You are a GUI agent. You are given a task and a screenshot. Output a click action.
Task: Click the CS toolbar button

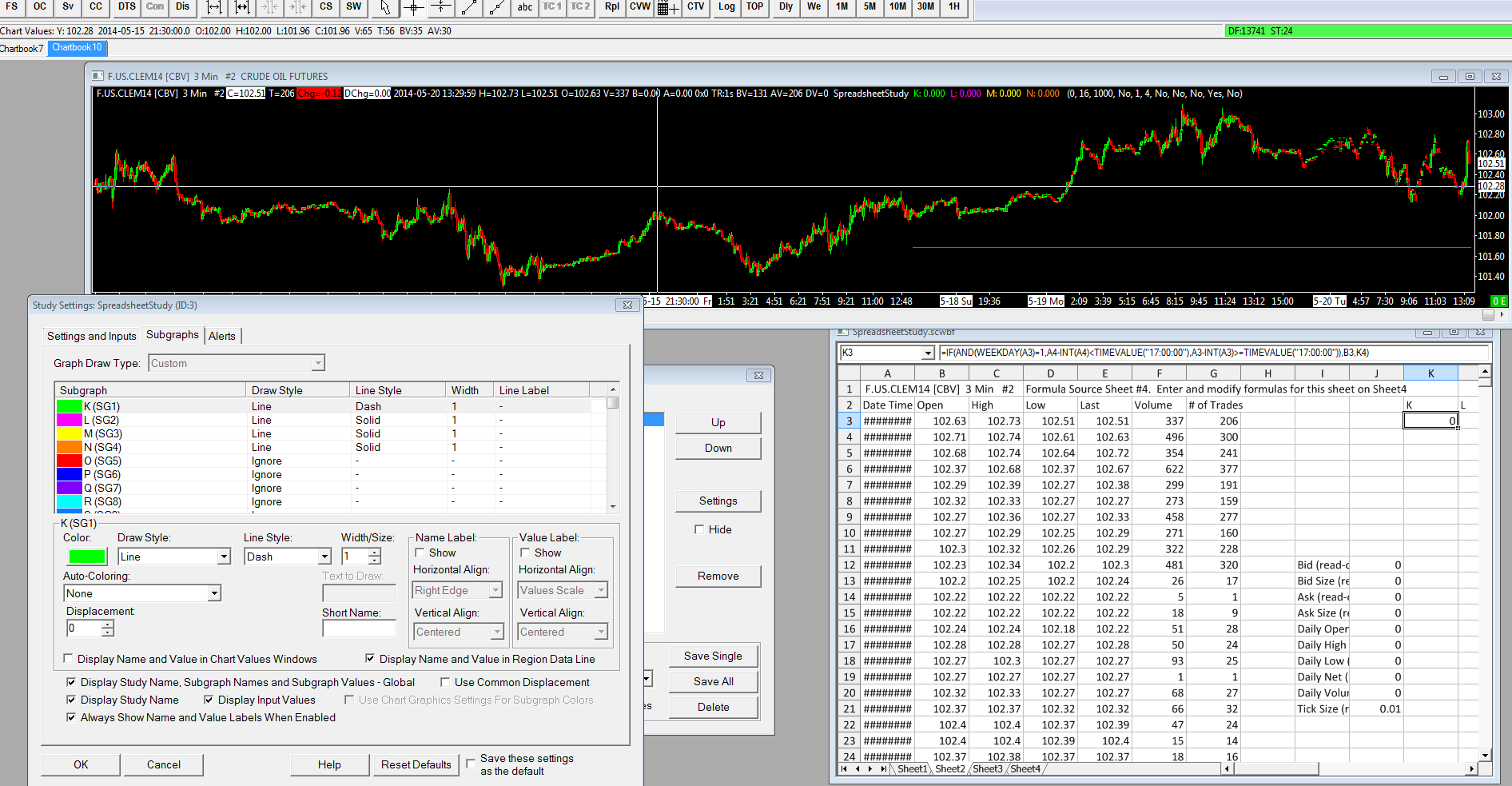pyautogui.click(x=326, y=6)
